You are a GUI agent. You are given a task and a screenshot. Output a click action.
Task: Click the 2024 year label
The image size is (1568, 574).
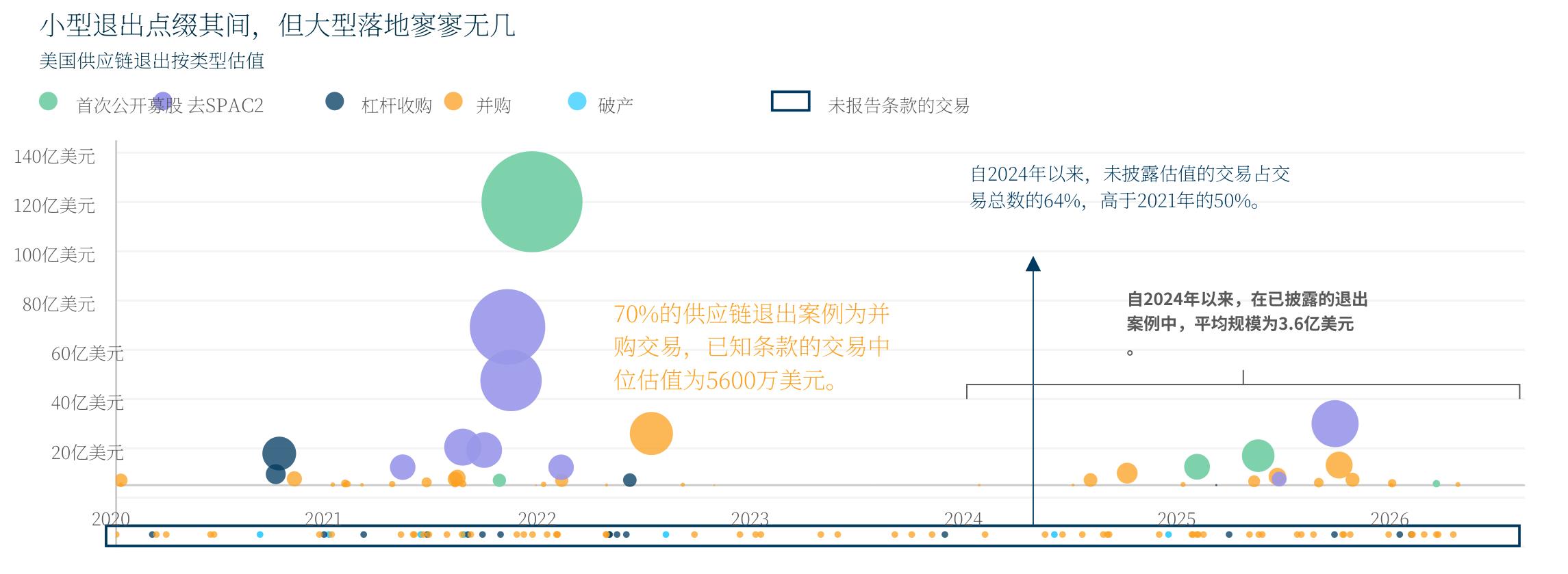click(x=963, y=519)
